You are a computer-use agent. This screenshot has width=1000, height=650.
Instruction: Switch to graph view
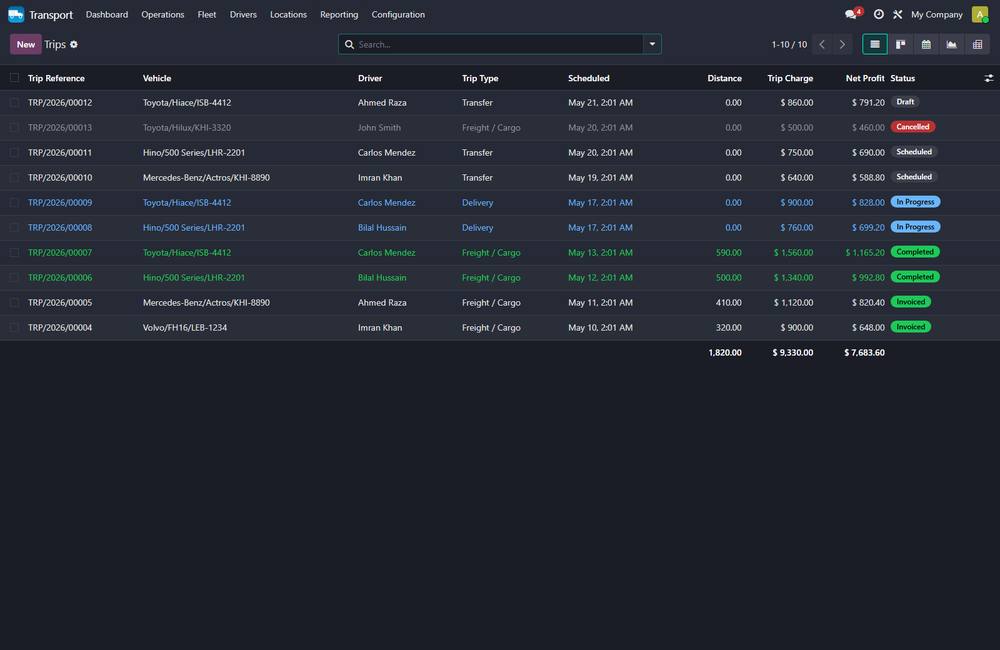[952, 44]
